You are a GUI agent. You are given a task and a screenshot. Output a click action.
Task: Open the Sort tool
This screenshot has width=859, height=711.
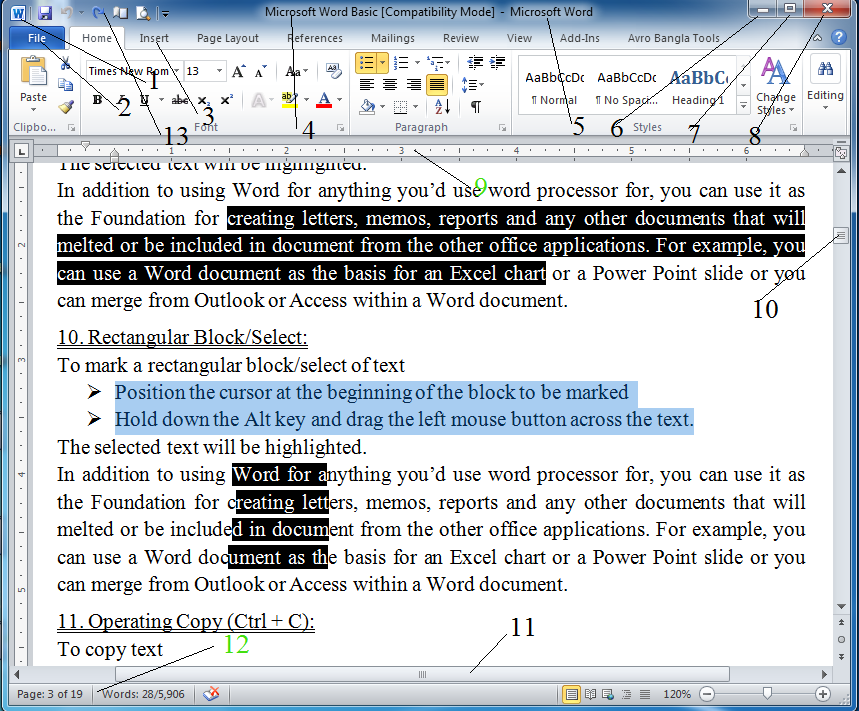(x=441, y=106)
